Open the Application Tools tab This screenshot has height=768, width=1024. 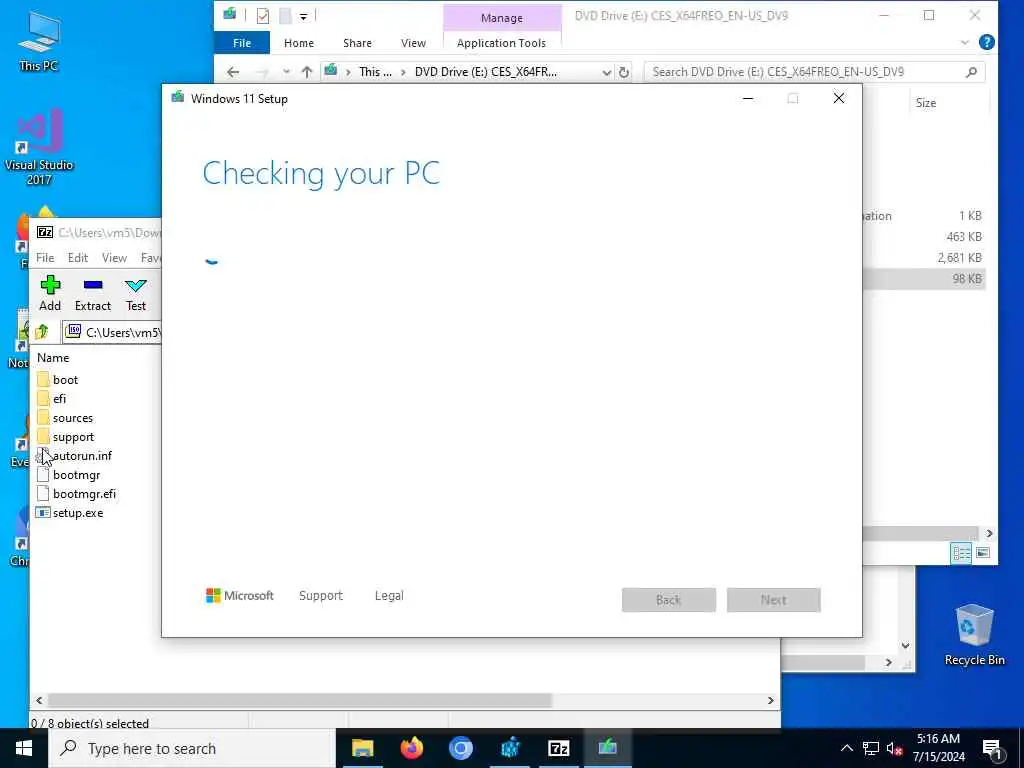click(x=502, y=43)
